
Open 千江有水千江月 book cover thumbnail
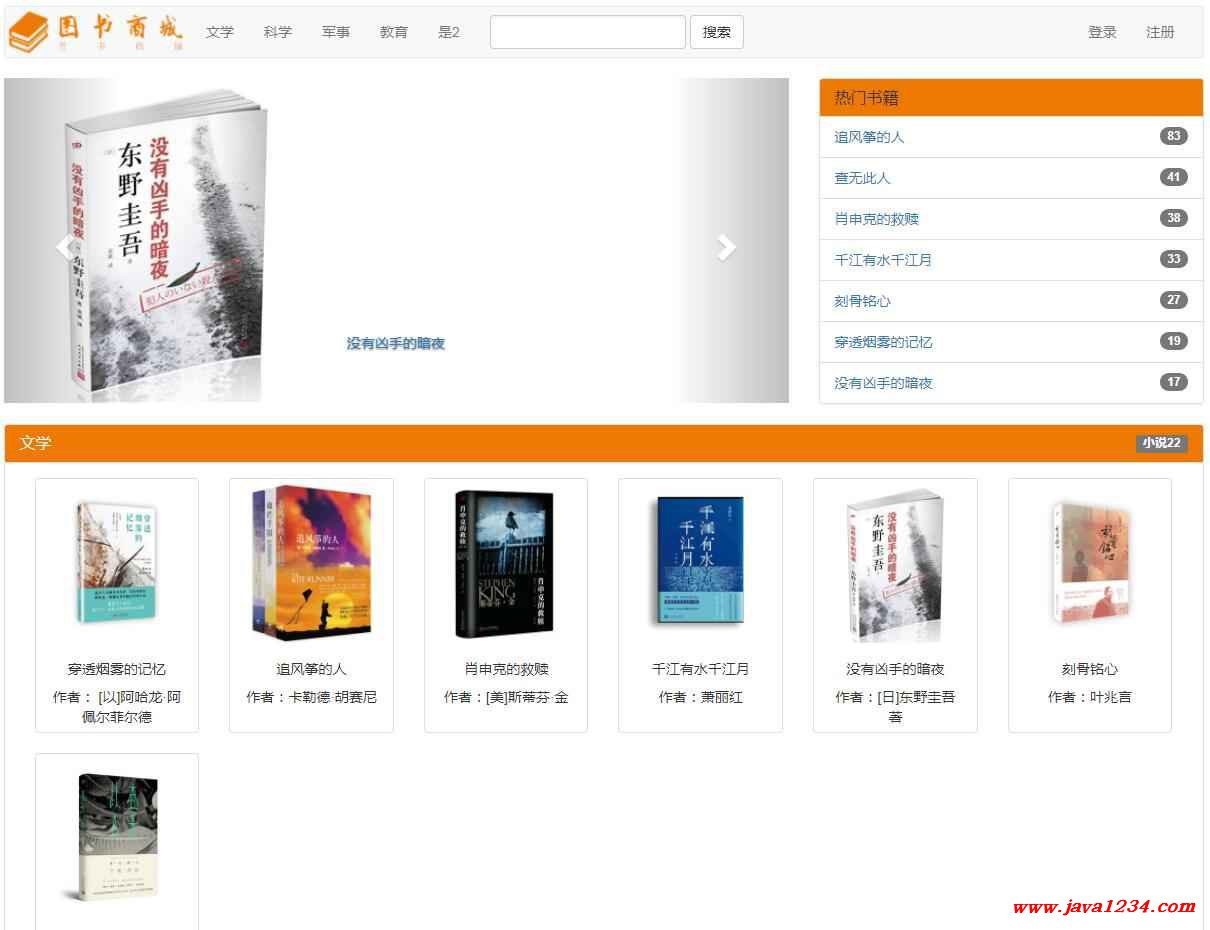700,563
